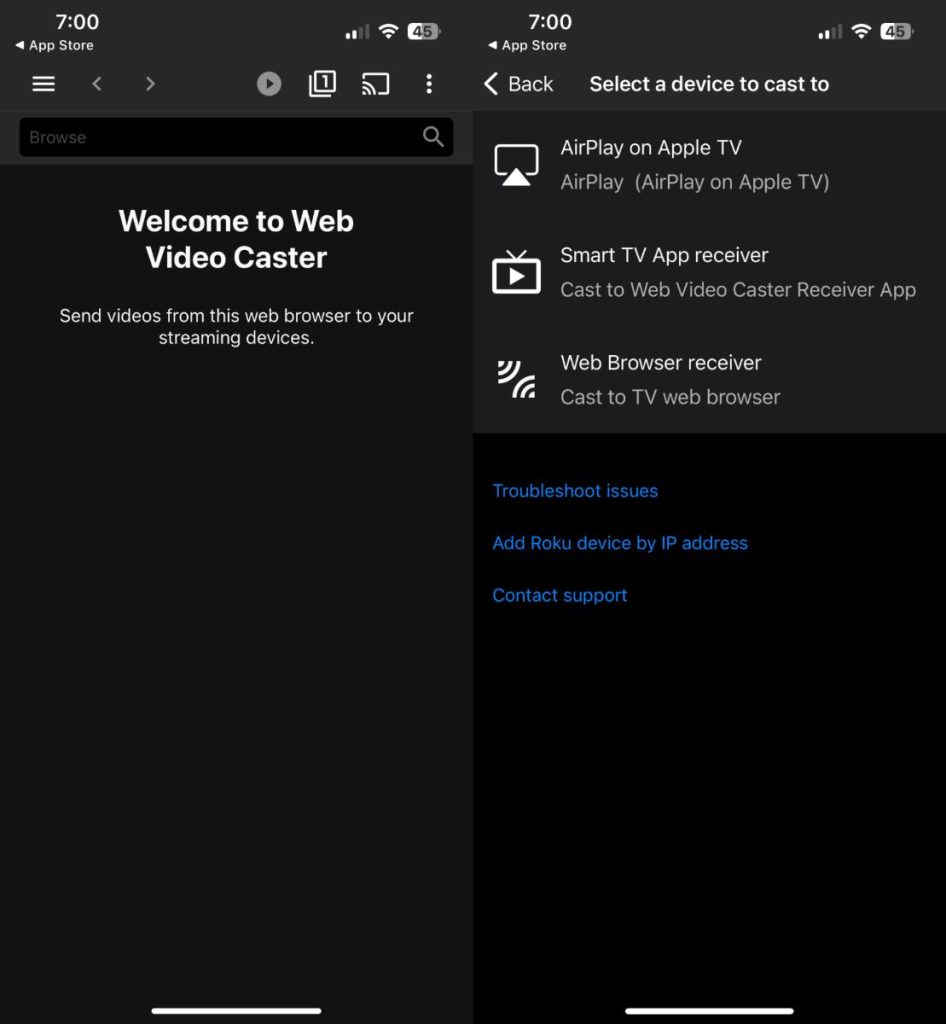946x1024 pixels.
Task: Tap the forward navigation arrow
Action: (x=150, y=84)
